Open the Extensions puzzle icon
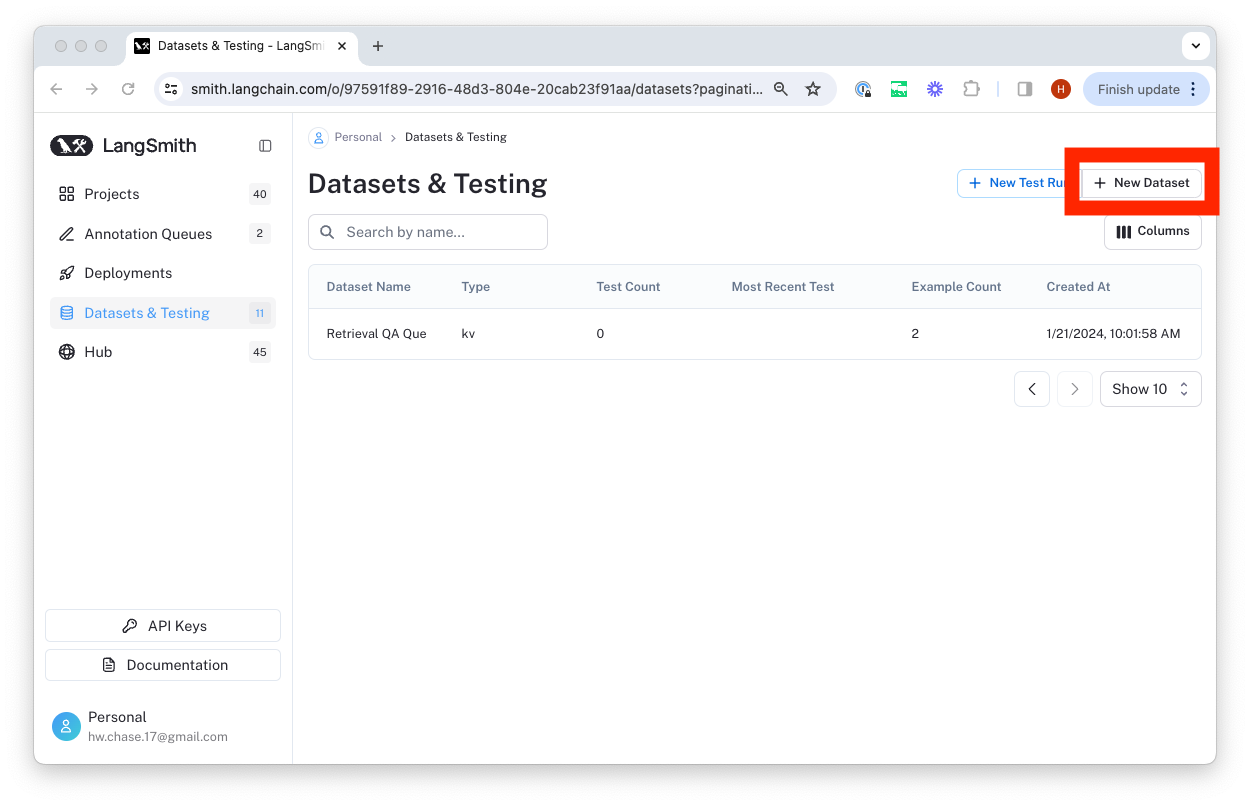 pyautogui.click(x=971, y=89)
